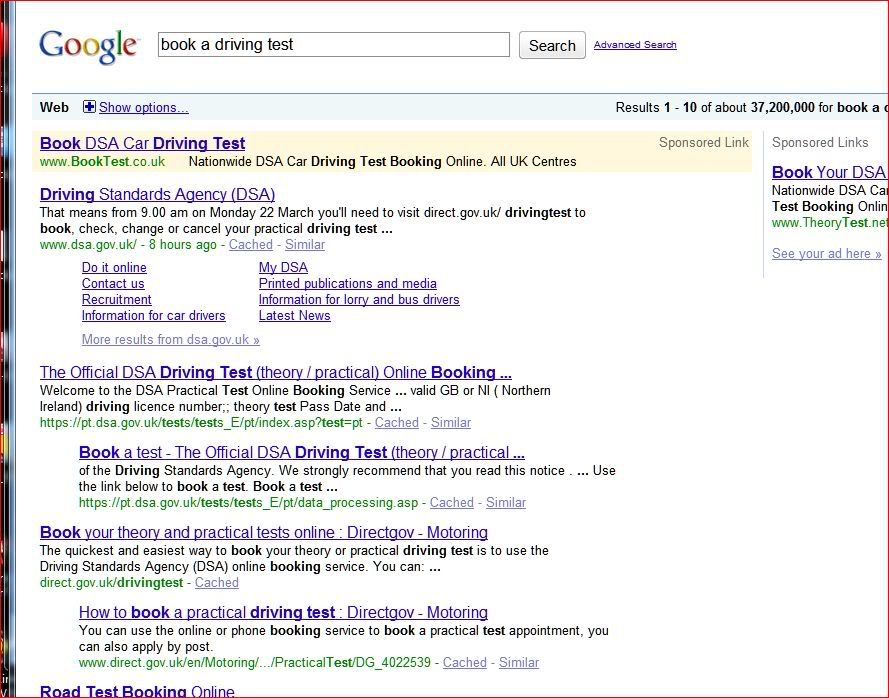Image resolution: width=889 pixels, height=698 pixels.
Task: Open 'The Official DSA Driving Test' Online Booking result
Action: coord(276,372)
